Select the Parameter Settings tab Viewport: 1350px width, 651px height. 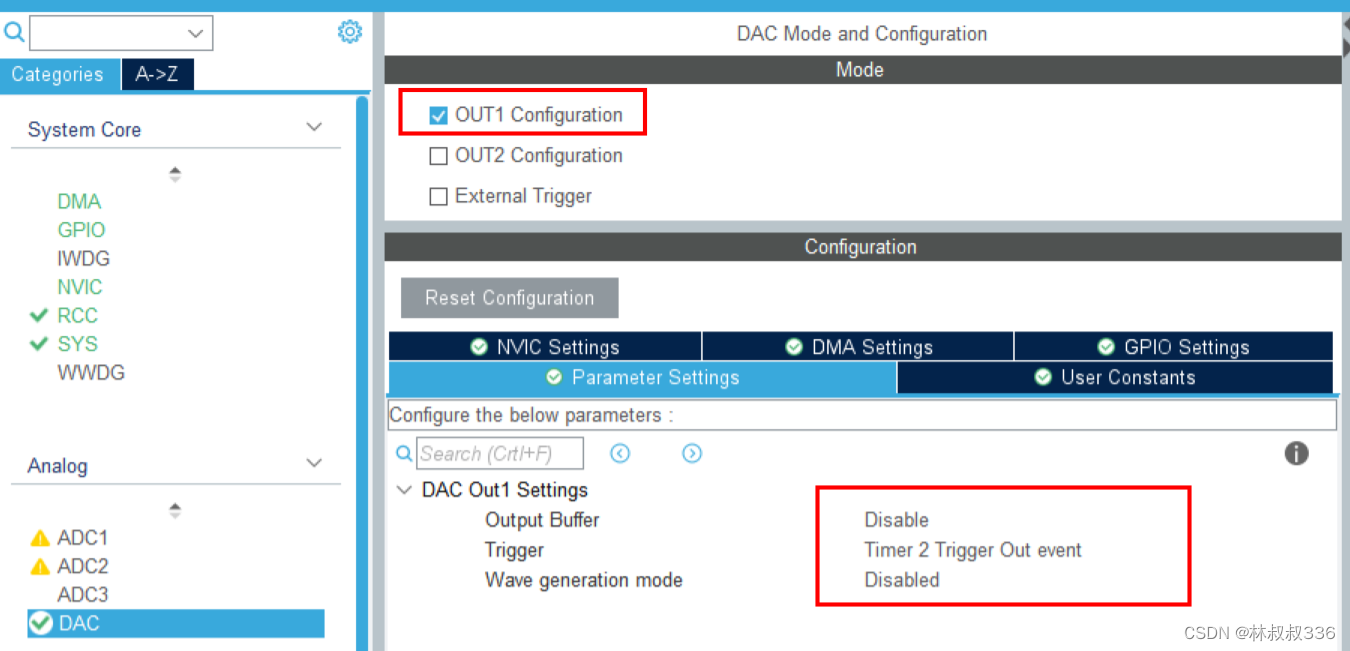[642, 378]
